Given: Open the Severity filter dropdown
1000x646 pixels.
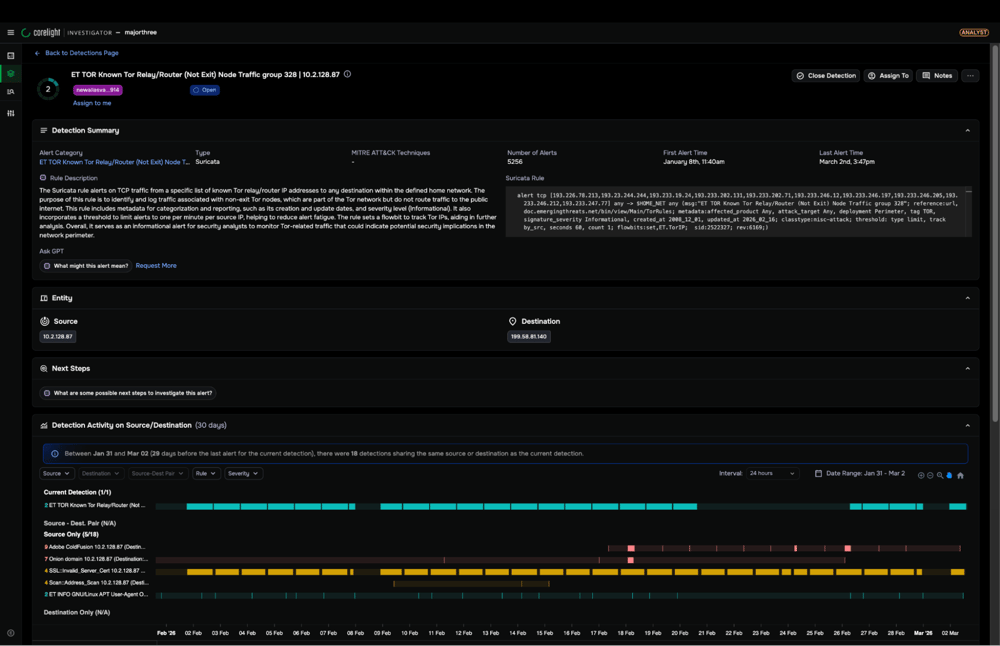Looking at the screenshot, I should click(x=242, y=473).
